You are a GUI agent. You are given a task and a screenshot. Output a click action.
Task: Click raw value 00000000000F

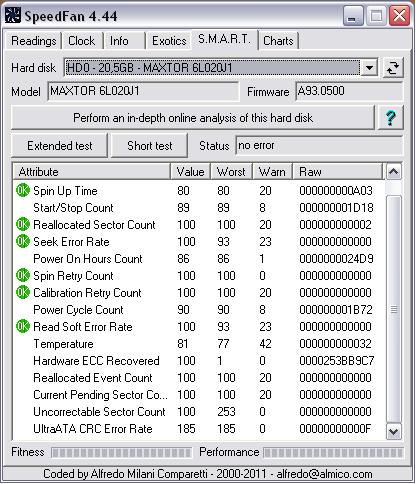point(335,429)
